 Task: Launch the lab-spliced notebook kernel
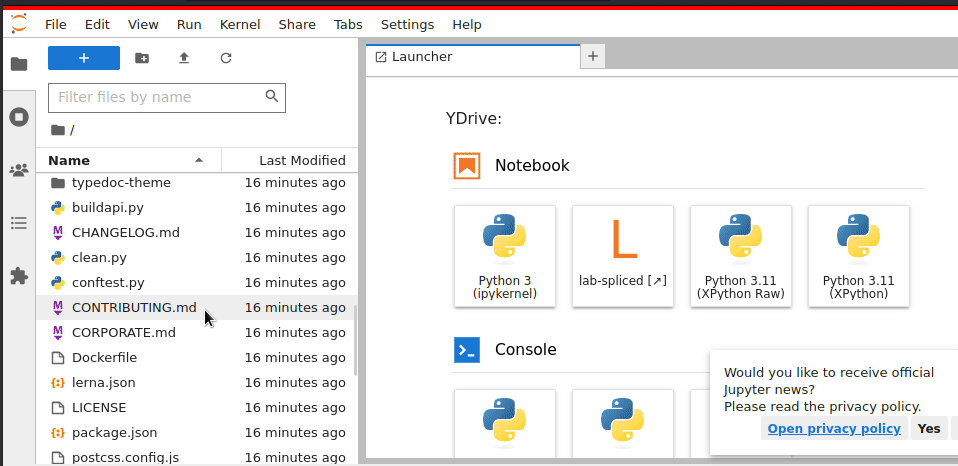(623, 256)
